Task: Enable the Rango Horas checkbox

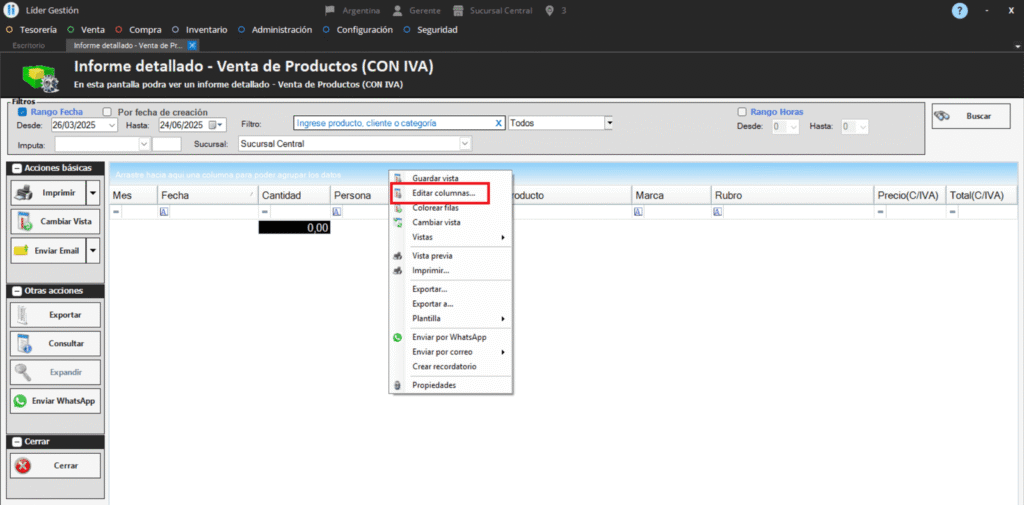Action: coord(742,112)
